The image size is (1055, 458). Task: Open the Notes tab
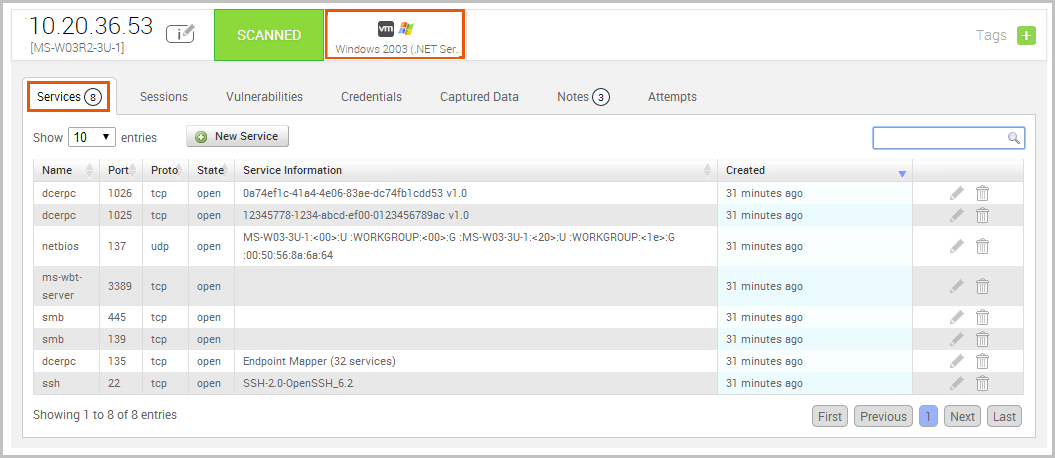(x=582, y=97)
